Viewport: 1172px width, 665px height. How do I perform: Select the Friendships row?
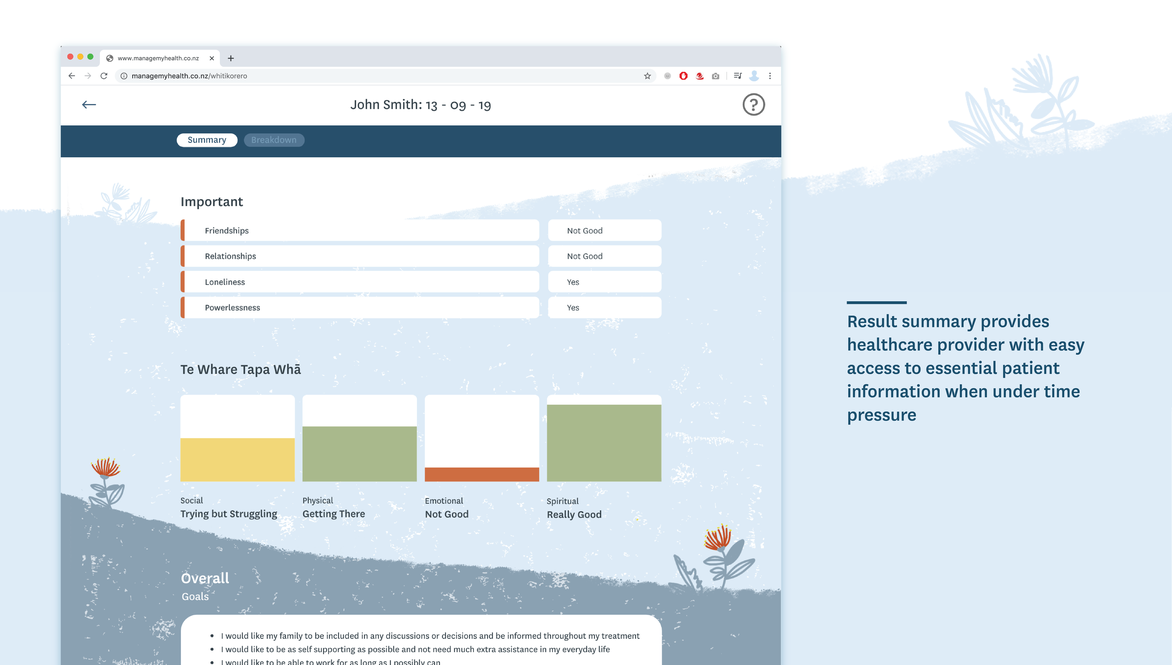[x=360, y=231]
